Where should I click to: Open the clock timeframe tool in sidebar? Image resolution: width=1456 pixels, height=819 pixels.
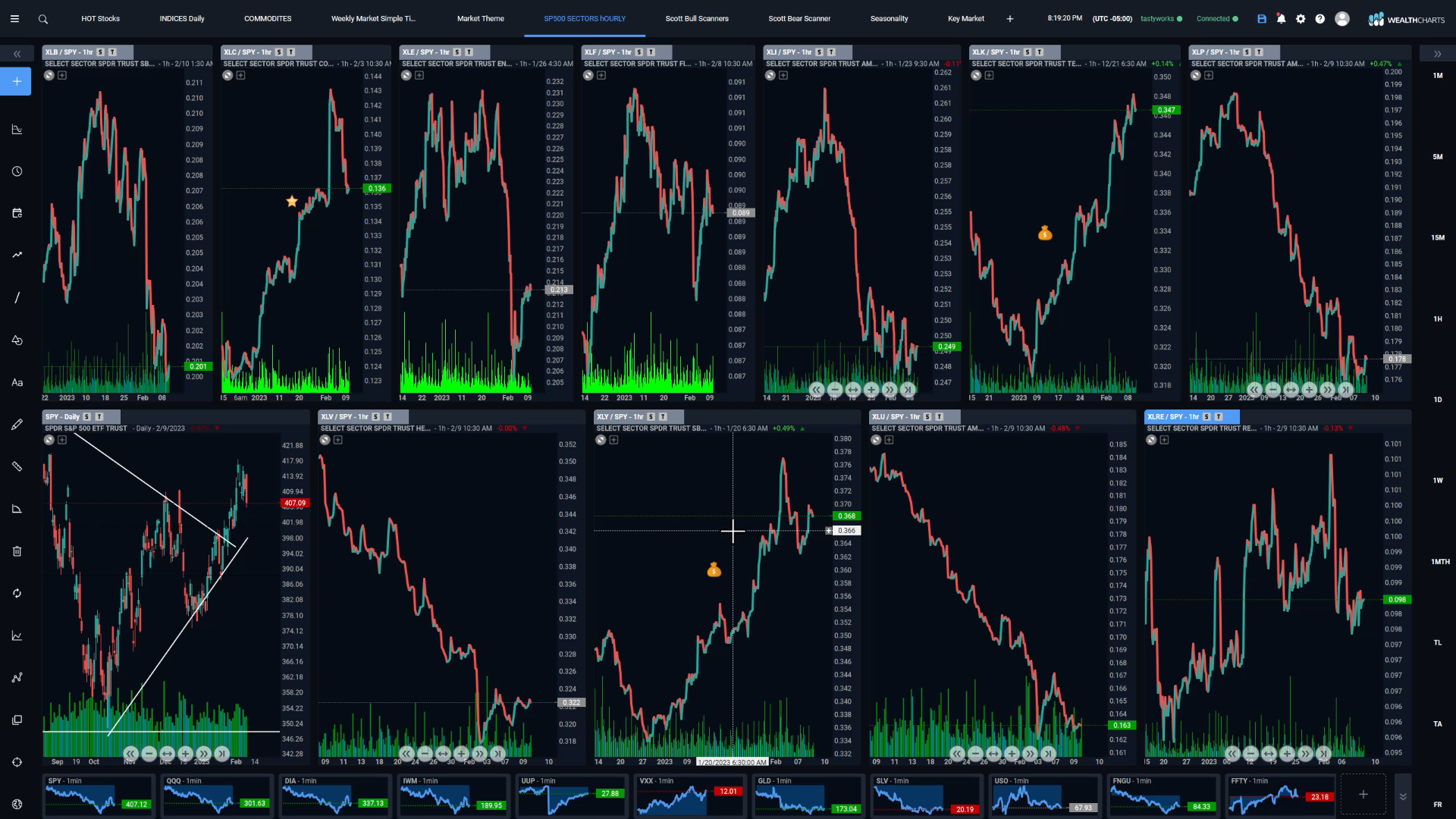coord(17,171)
